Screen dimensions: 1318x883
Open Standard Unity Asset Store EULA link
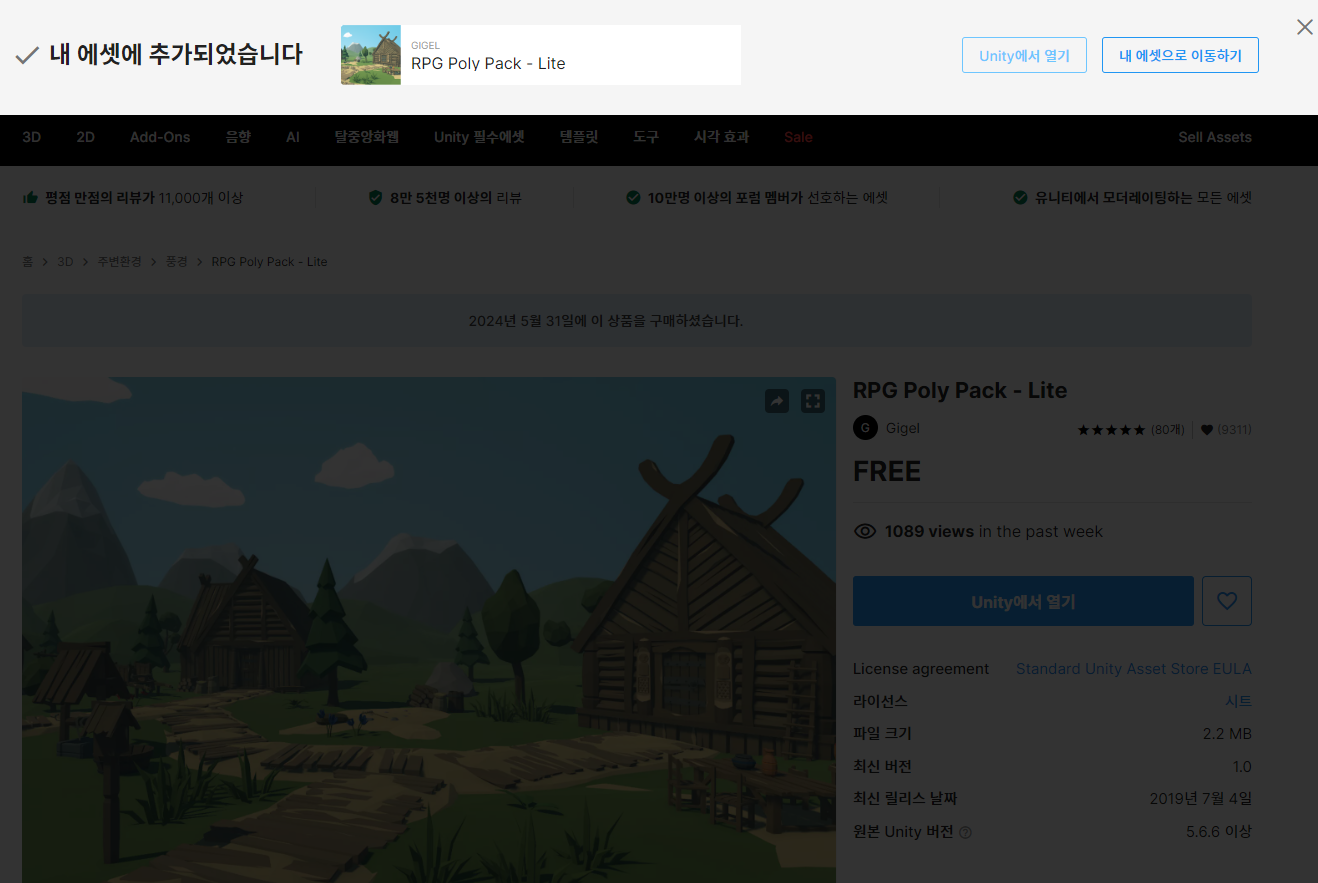1134,669
